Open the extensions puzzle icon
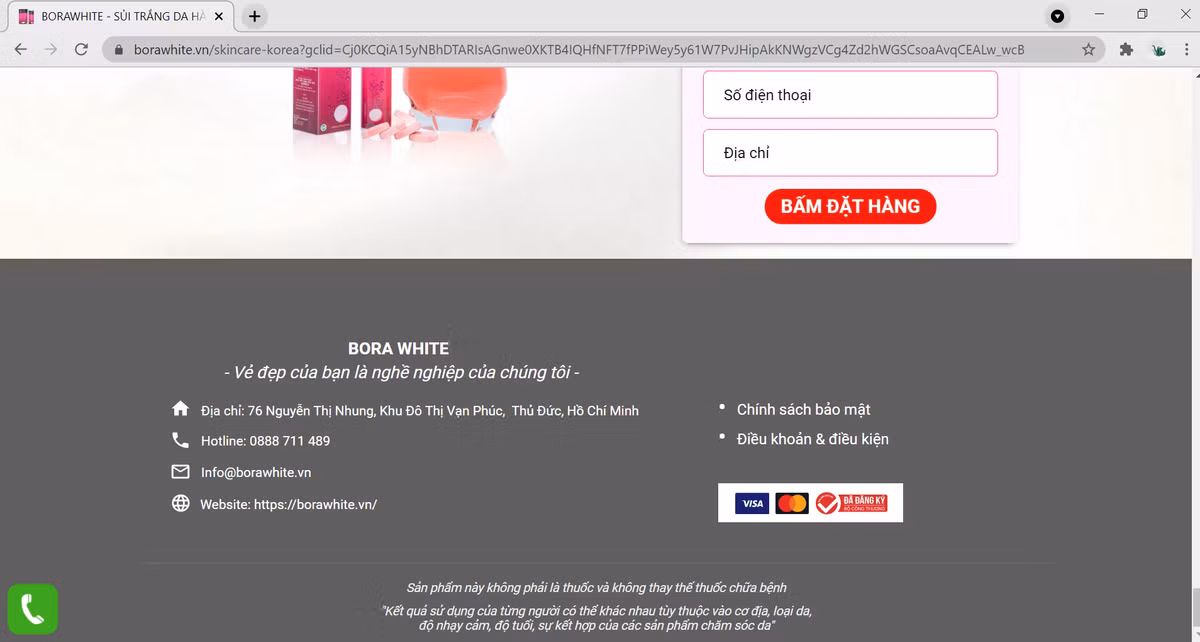The height and width of the screenshot is (642, 1200). click(1126, 49)
